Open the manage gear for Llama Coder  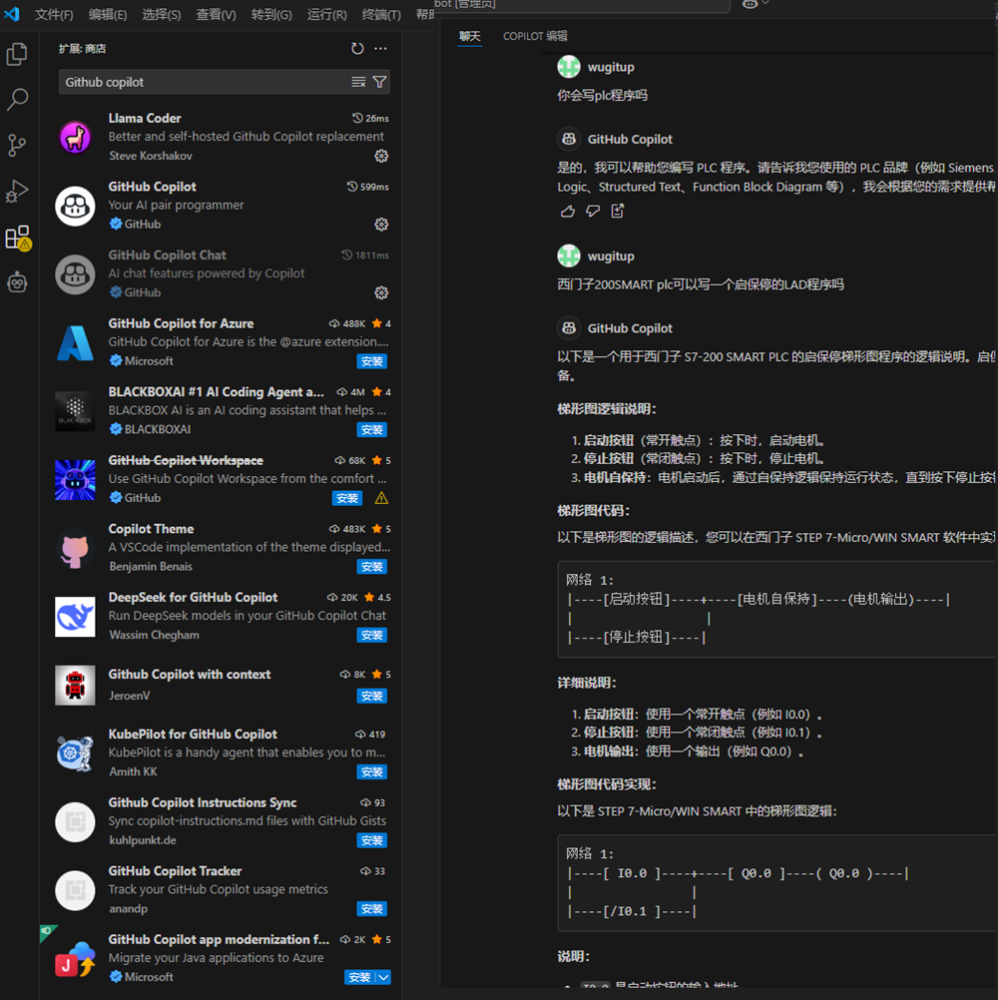pyautogui.click(x=381, y=156)
